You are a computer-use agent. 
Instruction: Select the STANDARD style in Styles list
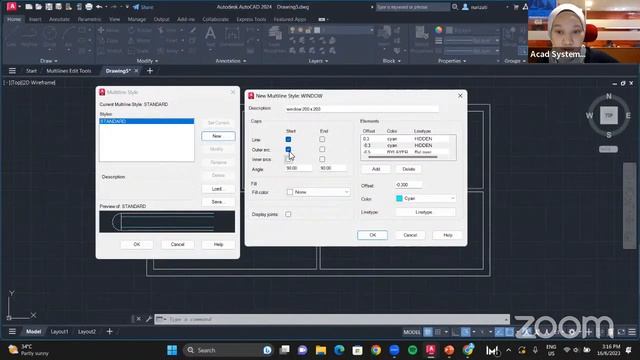pos(147,121)
